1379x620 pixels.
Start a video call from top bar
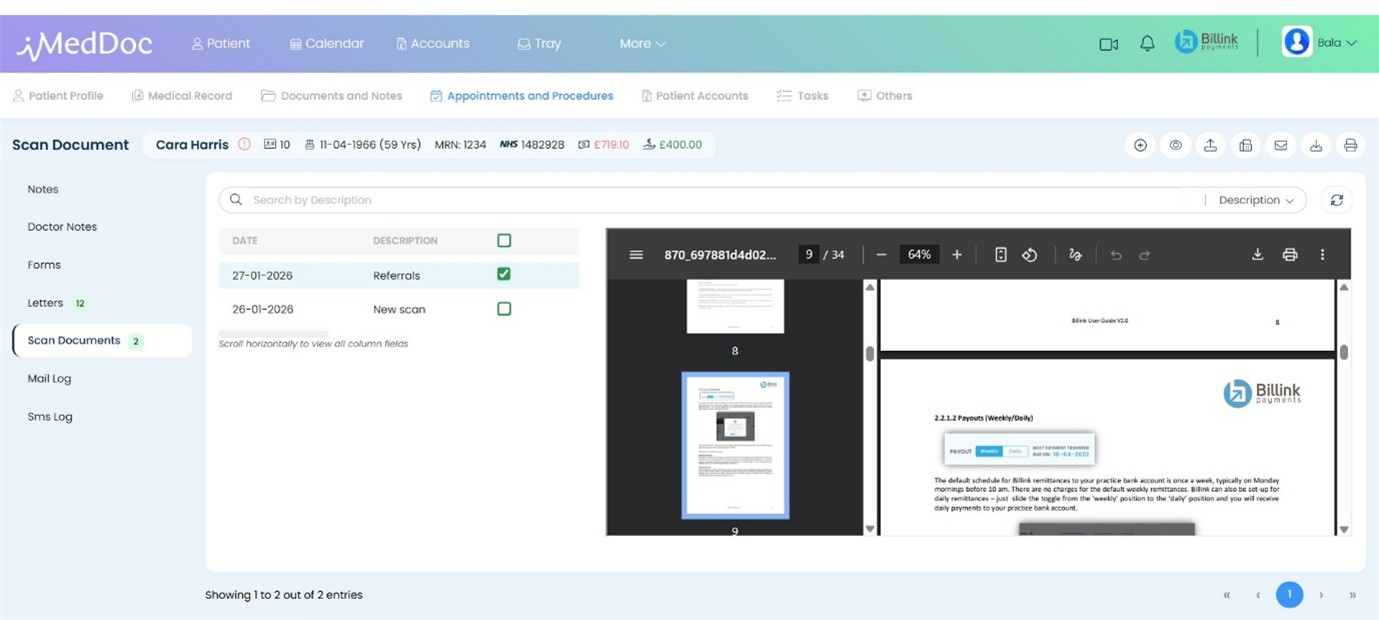[1108, 44]
